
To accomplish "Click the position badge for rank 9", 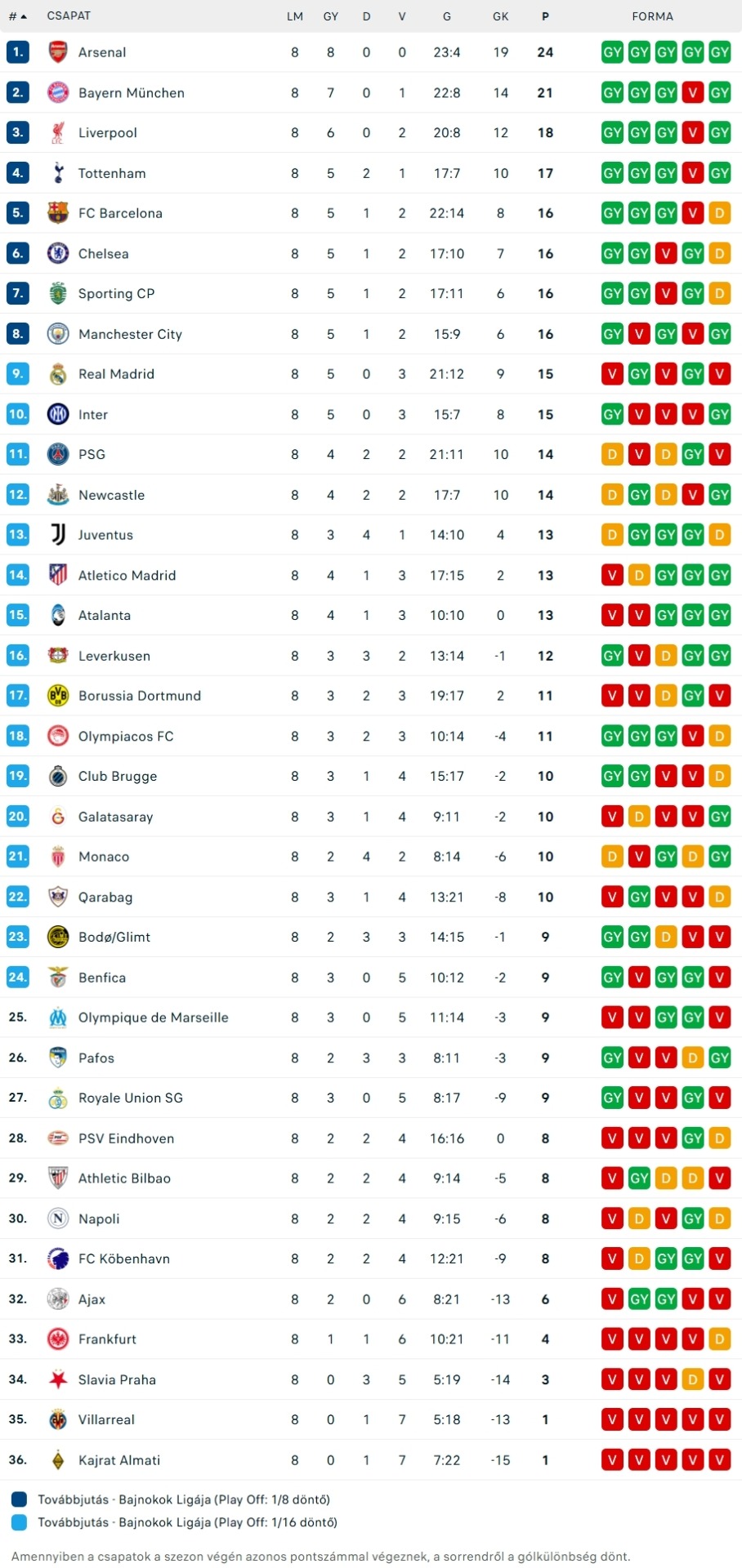I will (x=18, y=374).
